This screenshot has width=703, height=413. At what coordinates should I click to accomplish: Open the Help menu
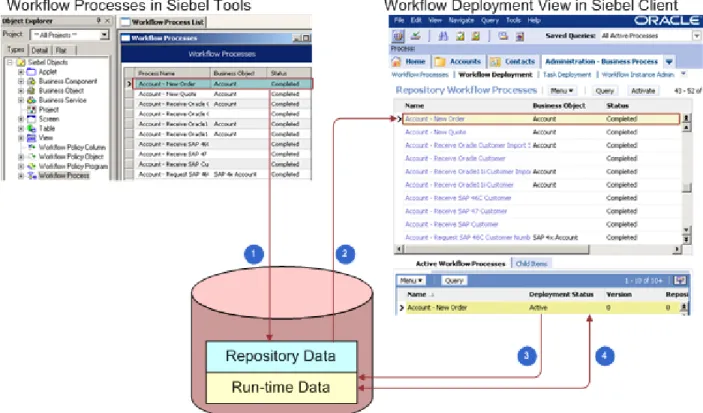[534, 20]
